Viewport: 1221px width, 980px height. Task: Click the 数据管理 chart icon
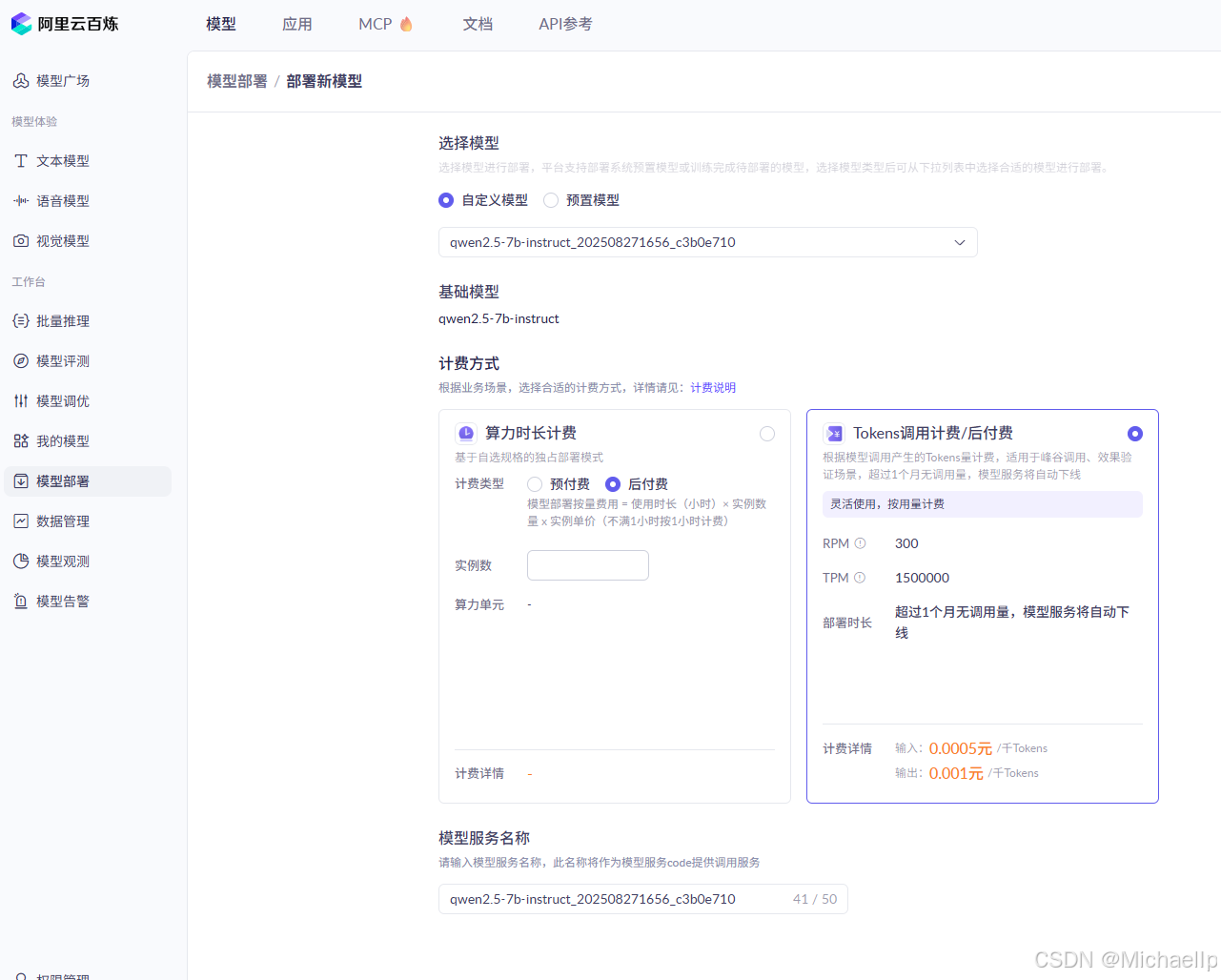(21, 521)
